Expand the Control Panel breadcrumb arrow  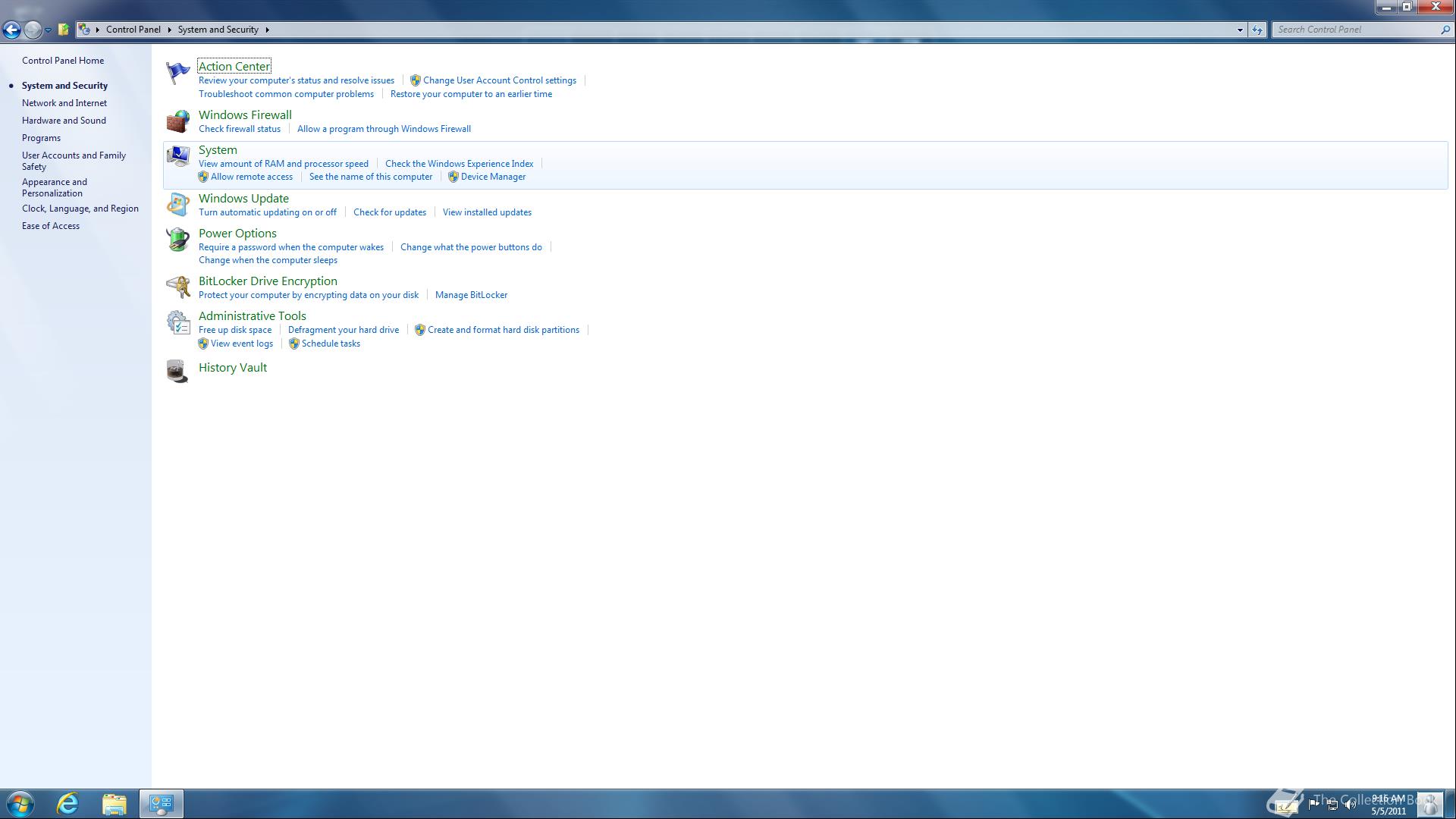tap(169, 30)
